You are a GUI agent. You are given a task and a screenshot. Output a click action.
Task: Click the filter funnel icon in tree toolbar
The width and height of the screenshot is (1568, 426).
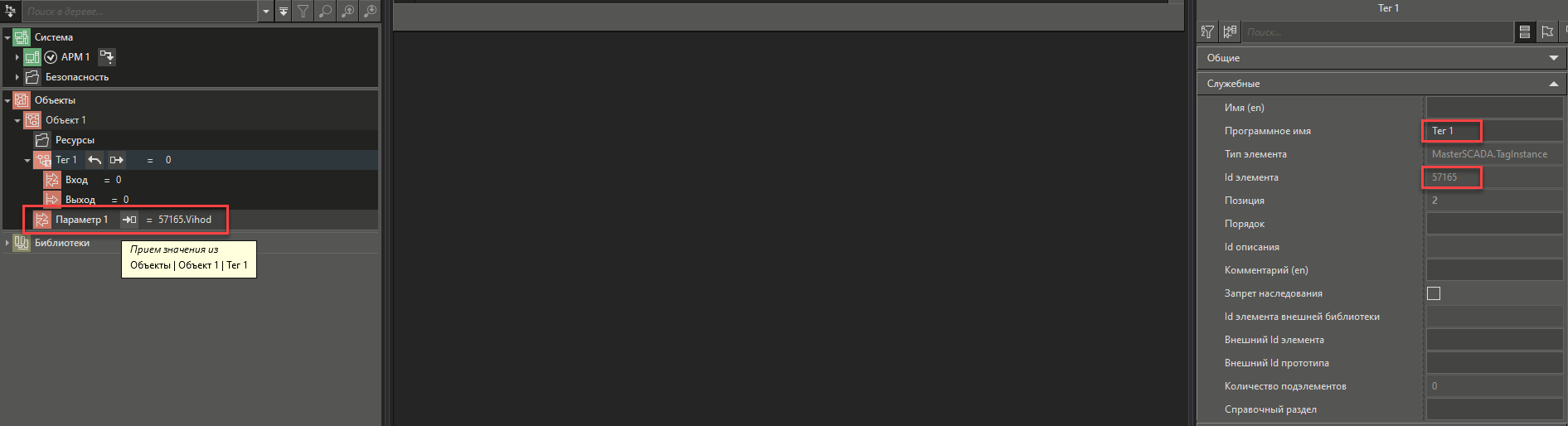(x=303, y=11)
